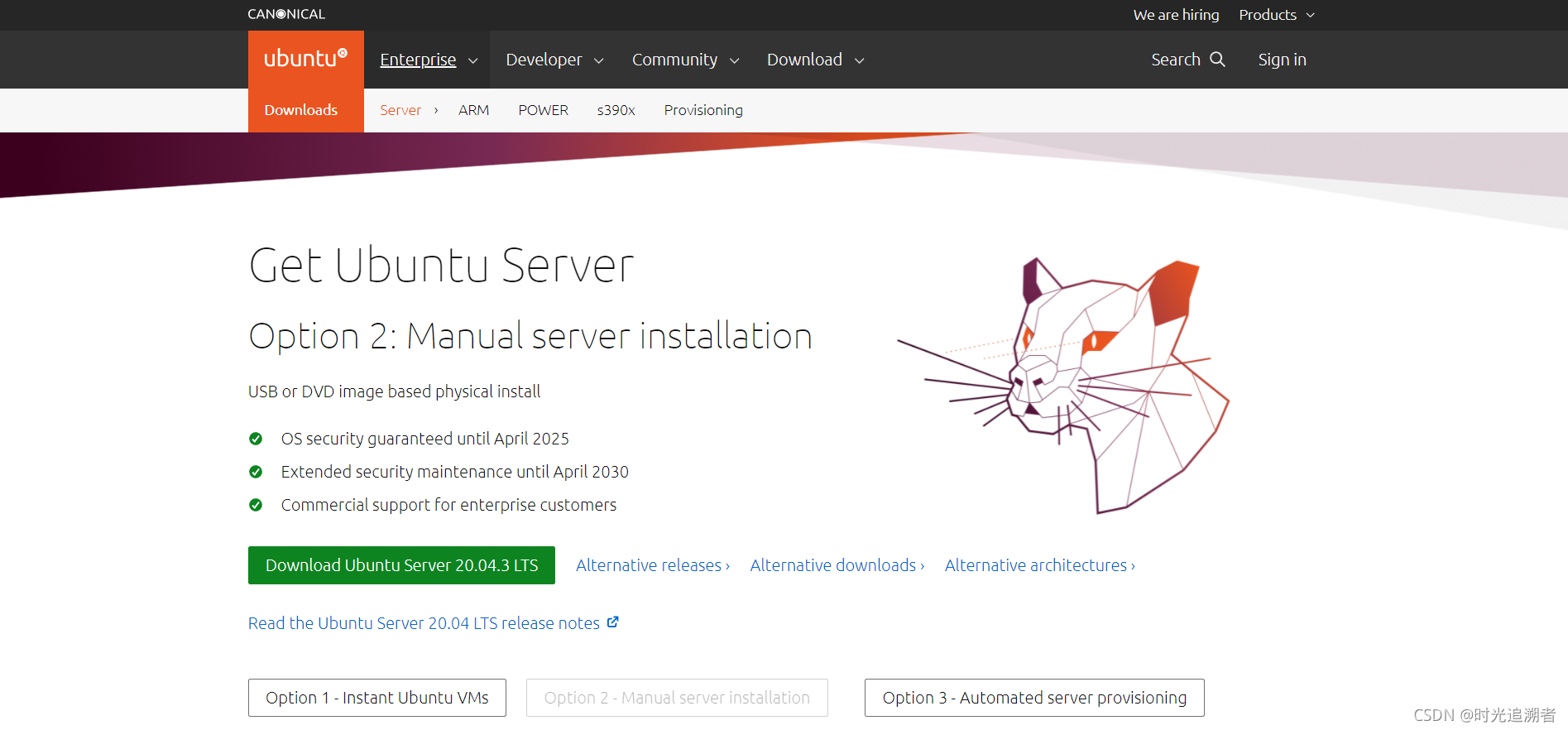This screenshot has height=730, width=1568.
Task: Open the POWER sub-navigation link
Action: coord(544,110)
